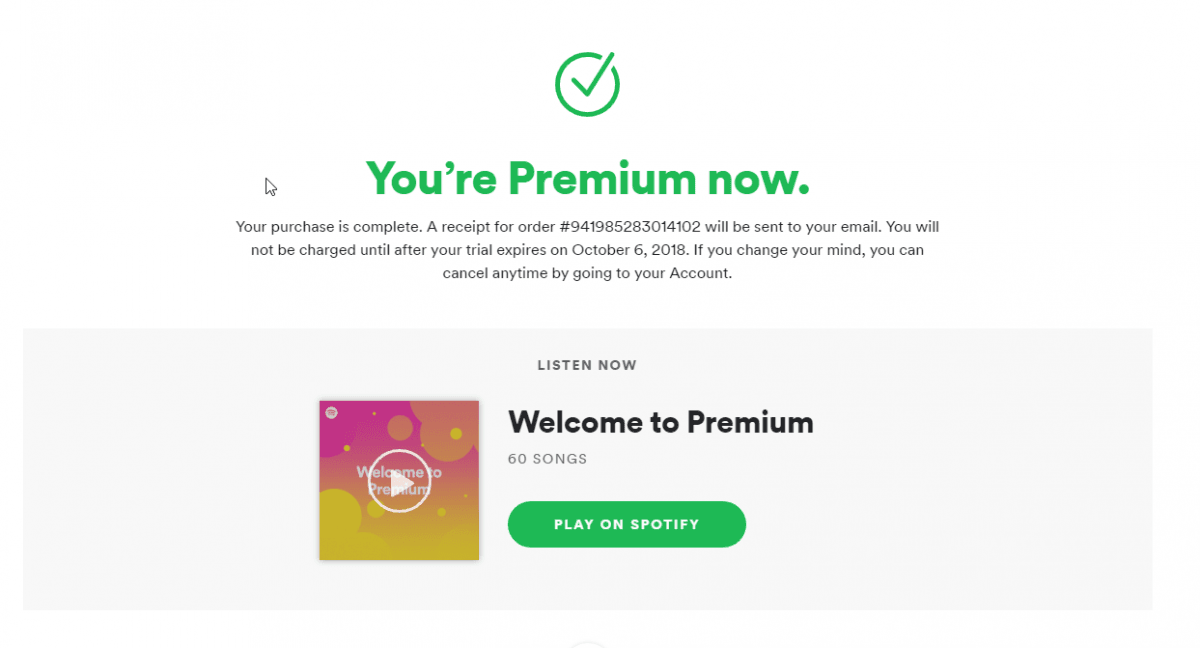Viewport: 1200px width, 648px height.
Task: Click the green checkmark circle icon
Action: coord(588,83)
